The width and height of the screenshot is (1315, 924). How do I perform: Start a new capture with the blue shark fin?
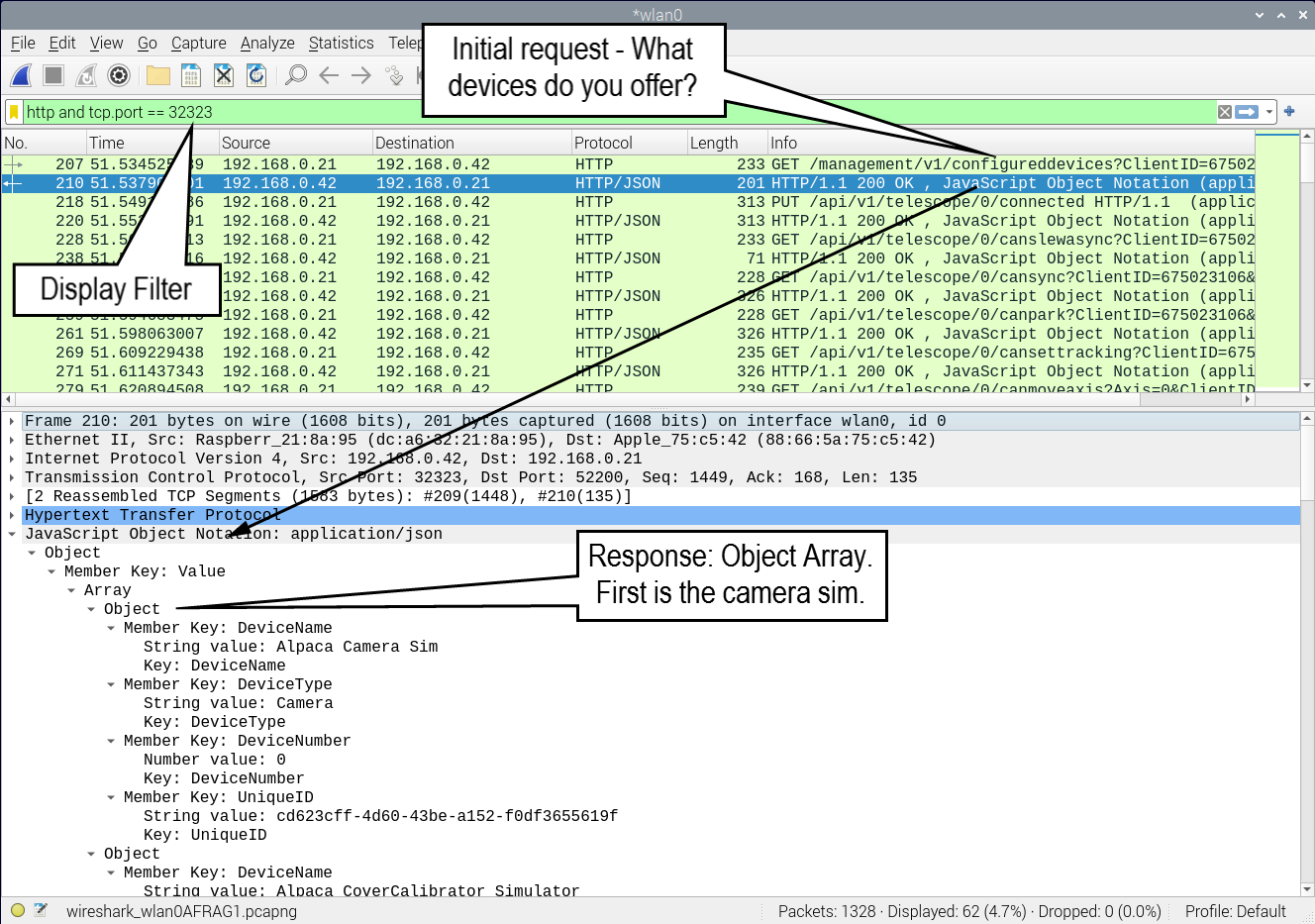(x=20, y=75)
